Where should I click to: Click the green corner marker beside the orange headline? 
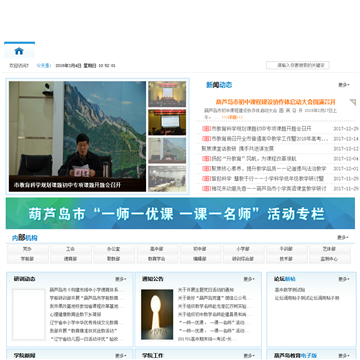[352, 102]
